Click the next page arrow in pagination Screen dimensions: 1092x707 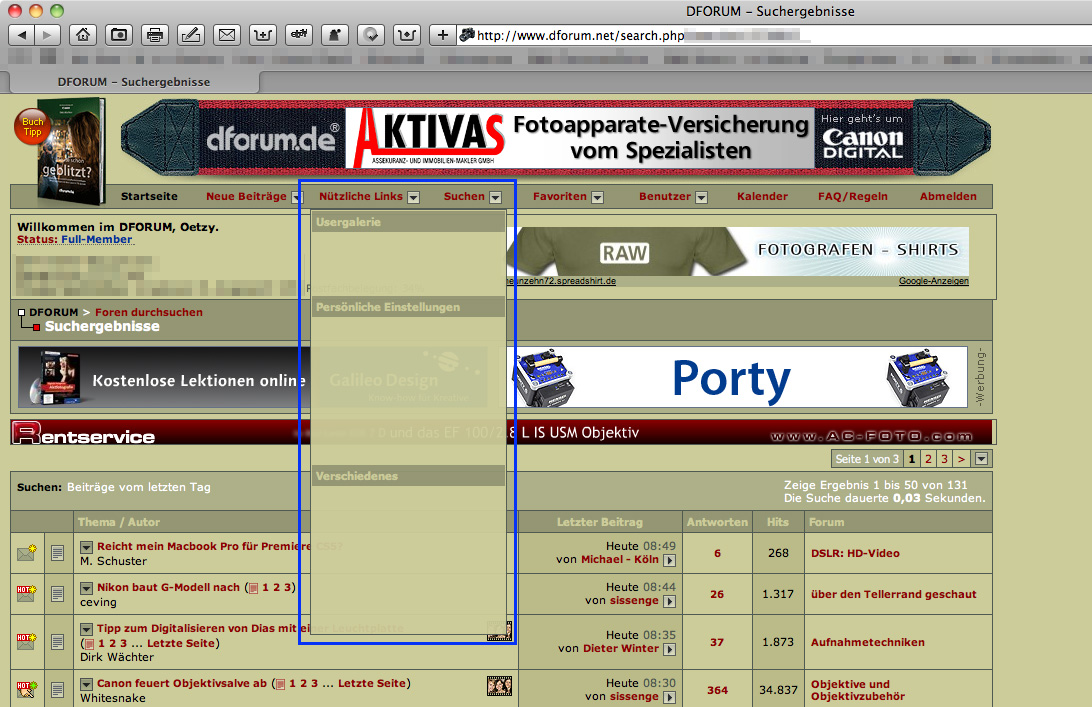961,459
